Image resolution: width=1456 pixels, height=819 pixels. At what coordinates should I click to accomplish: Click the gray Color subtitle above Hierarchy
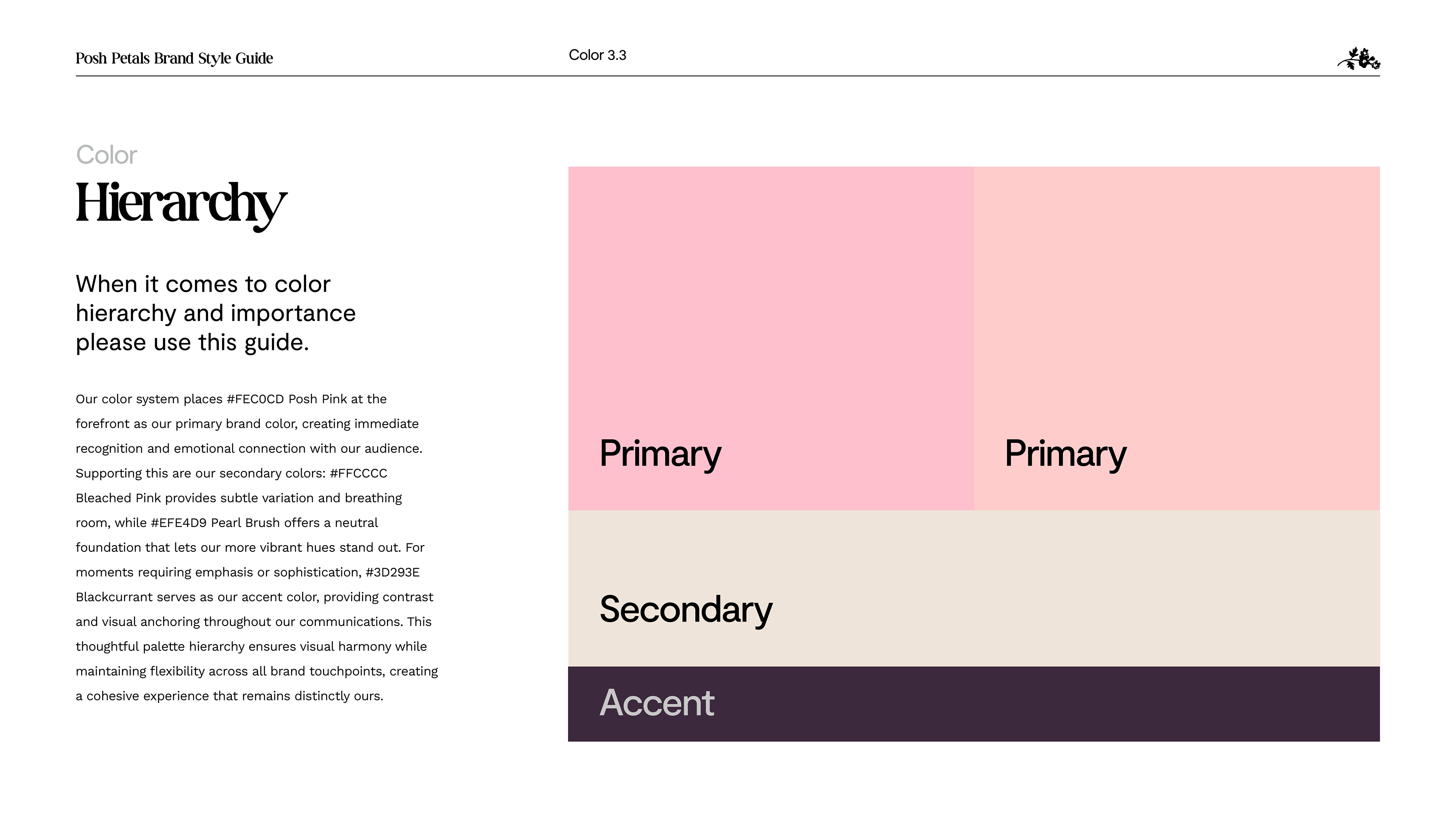coord(106,155)
